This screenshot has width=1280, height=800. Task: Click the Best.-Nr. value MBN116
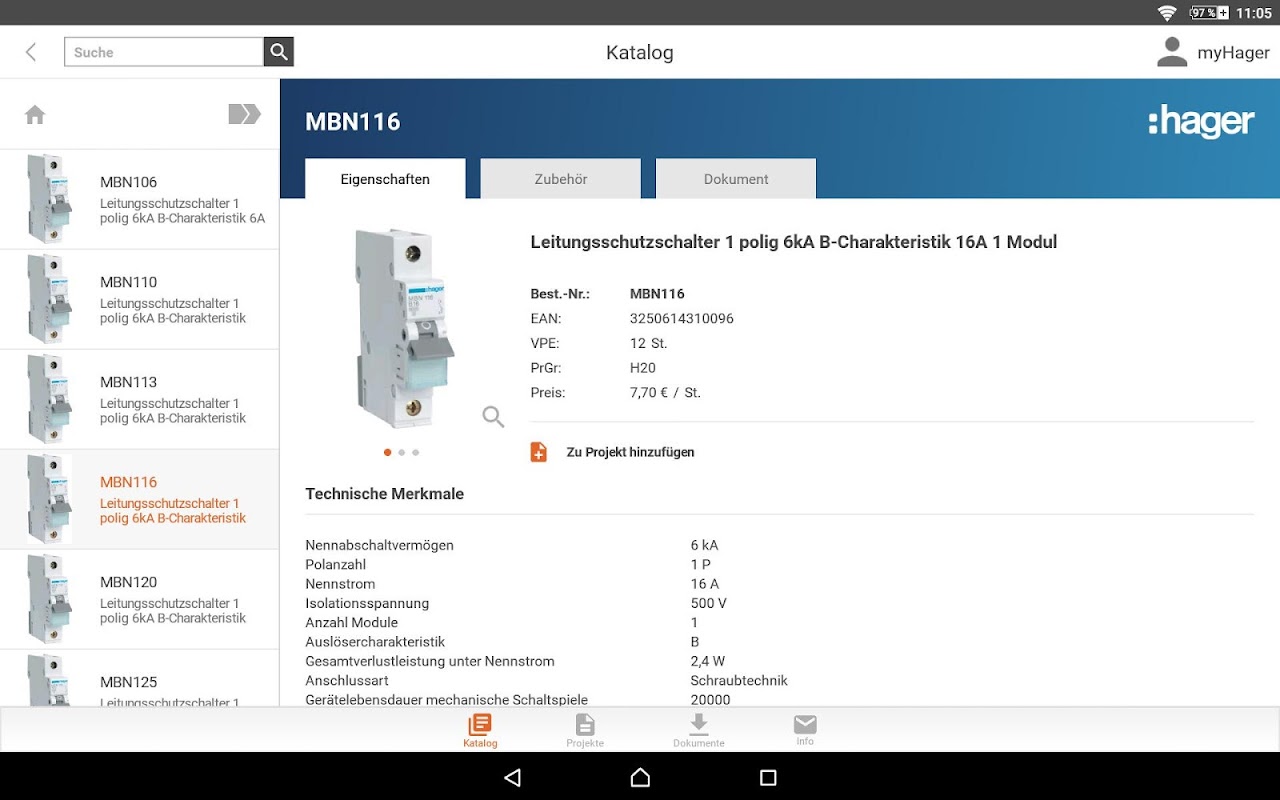click(657, 294)
